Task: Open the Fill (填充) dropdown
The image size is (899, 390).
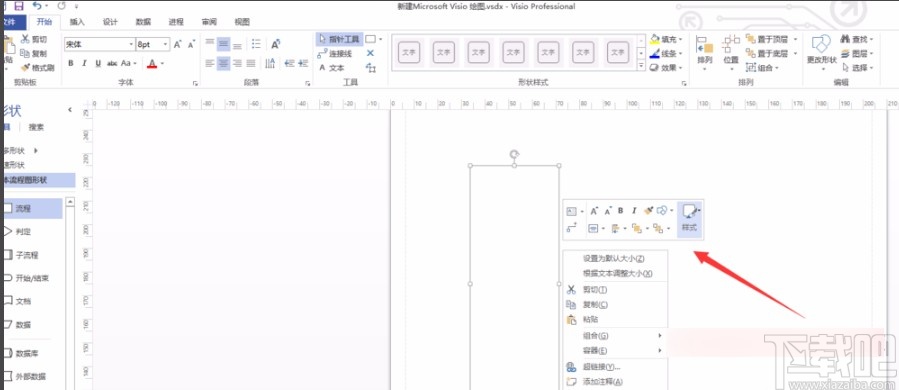Action: [x=666, y=40]
